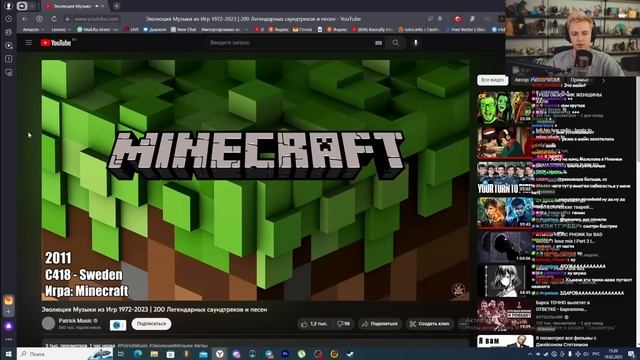Like the video with thumbs-up button
640x360 pixels.
313,324
